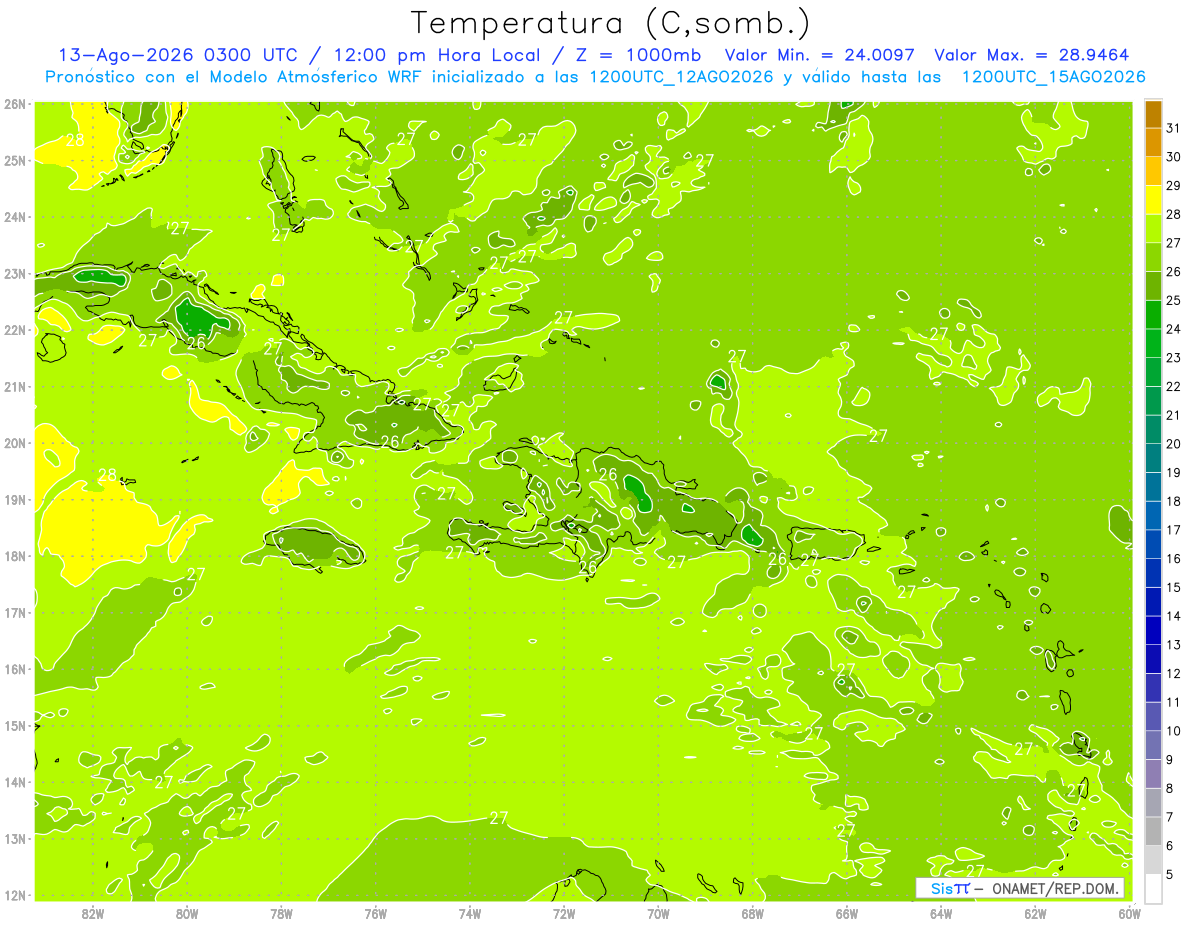Click the Sisπ ONAMET/REP.DOM. logo box
Screen dimensions: 1200x927
[x=1020, y=888]
